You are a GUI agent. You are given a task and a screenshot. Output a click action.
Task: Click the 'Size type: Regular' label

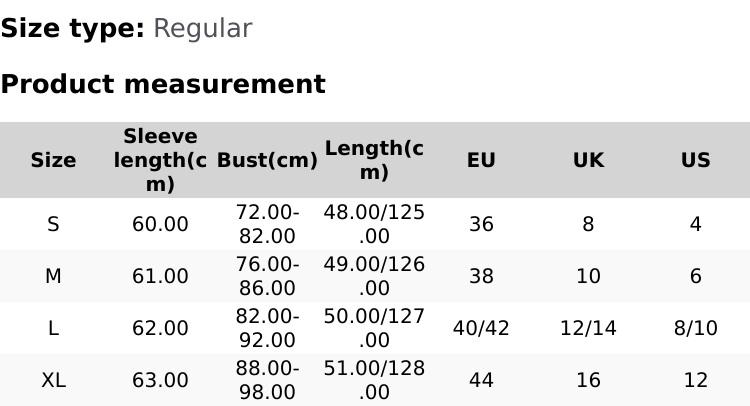[126, 29]
